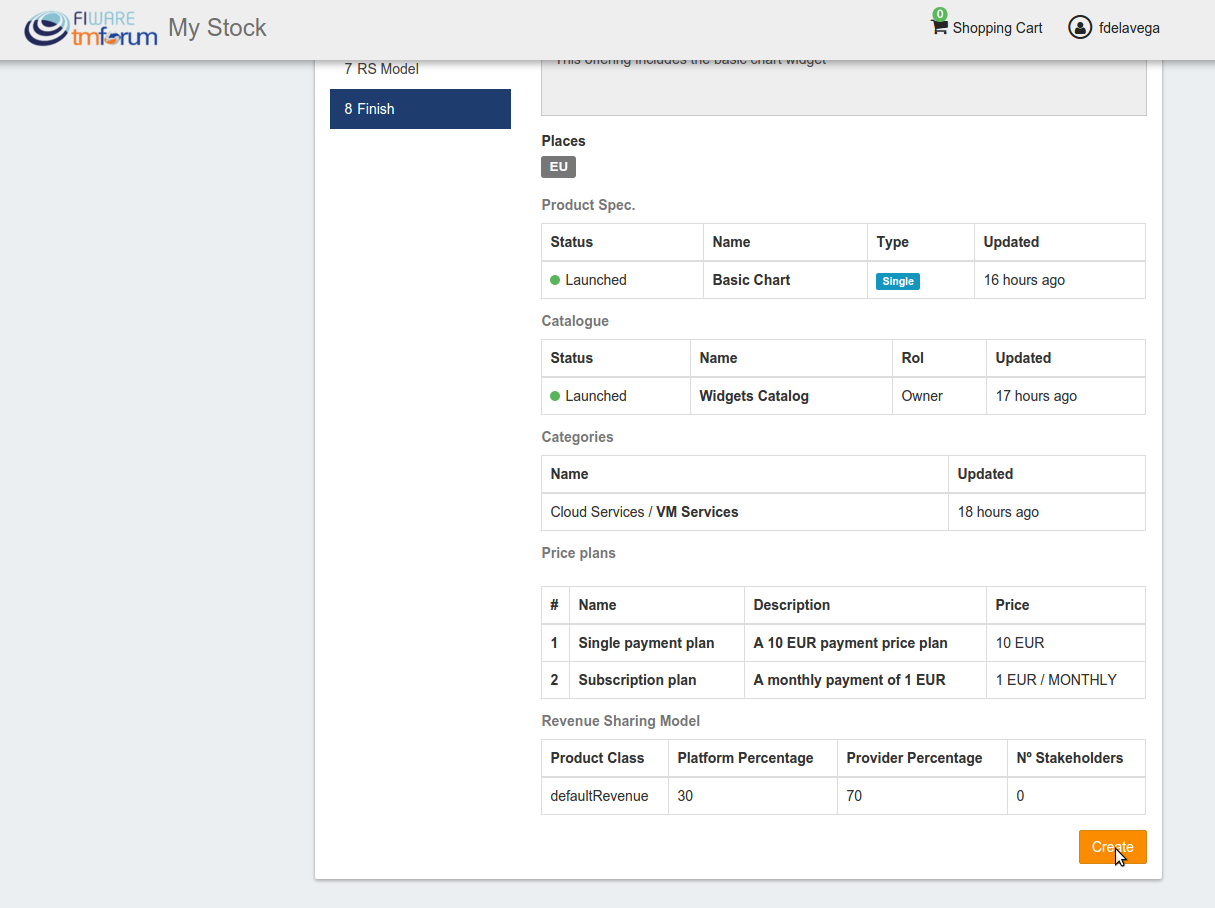Select step 8 Finish
1215x908 pixels.
coord(420,109)
